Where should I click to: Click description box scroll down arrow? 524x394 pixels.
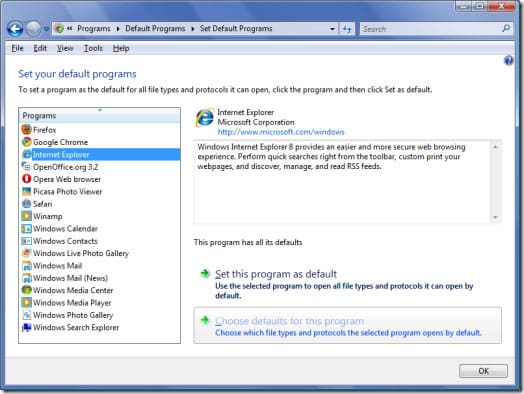pyautogui.click(x=495, y=218)
